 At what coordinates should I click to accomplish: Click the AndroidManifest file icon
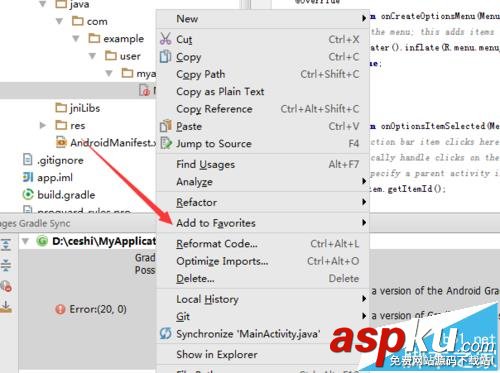point(61,142)
